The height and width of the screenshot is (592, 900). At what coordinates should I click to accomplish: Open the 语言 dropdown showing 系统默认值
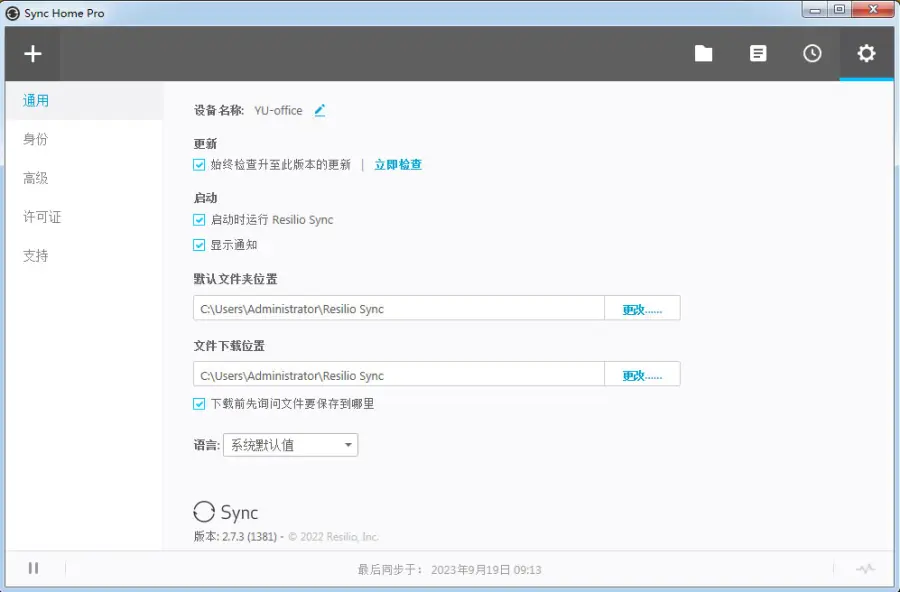290,445
